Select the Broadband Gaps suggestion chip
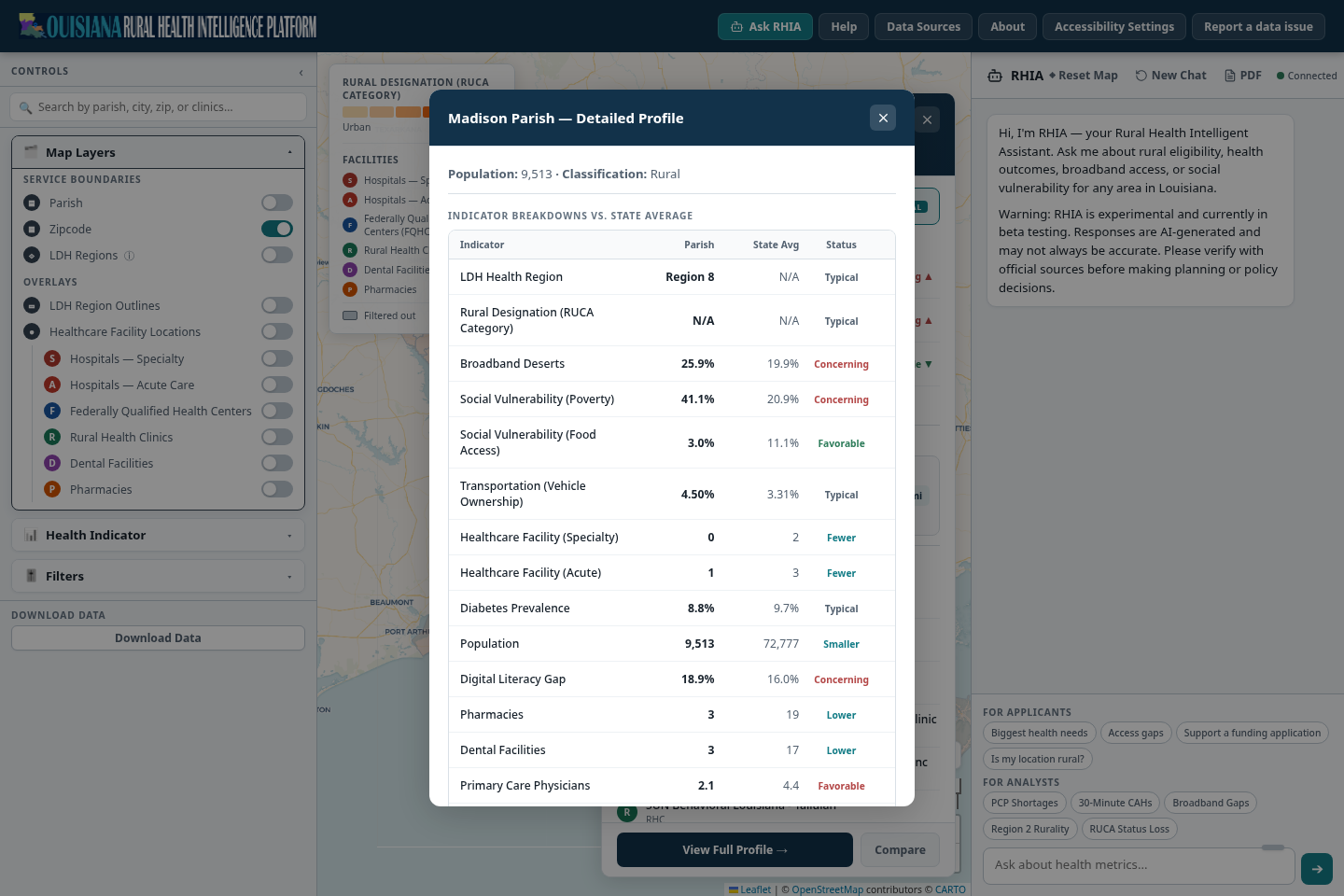Screen dimensions: 1344x896 tap(1211, 803)
